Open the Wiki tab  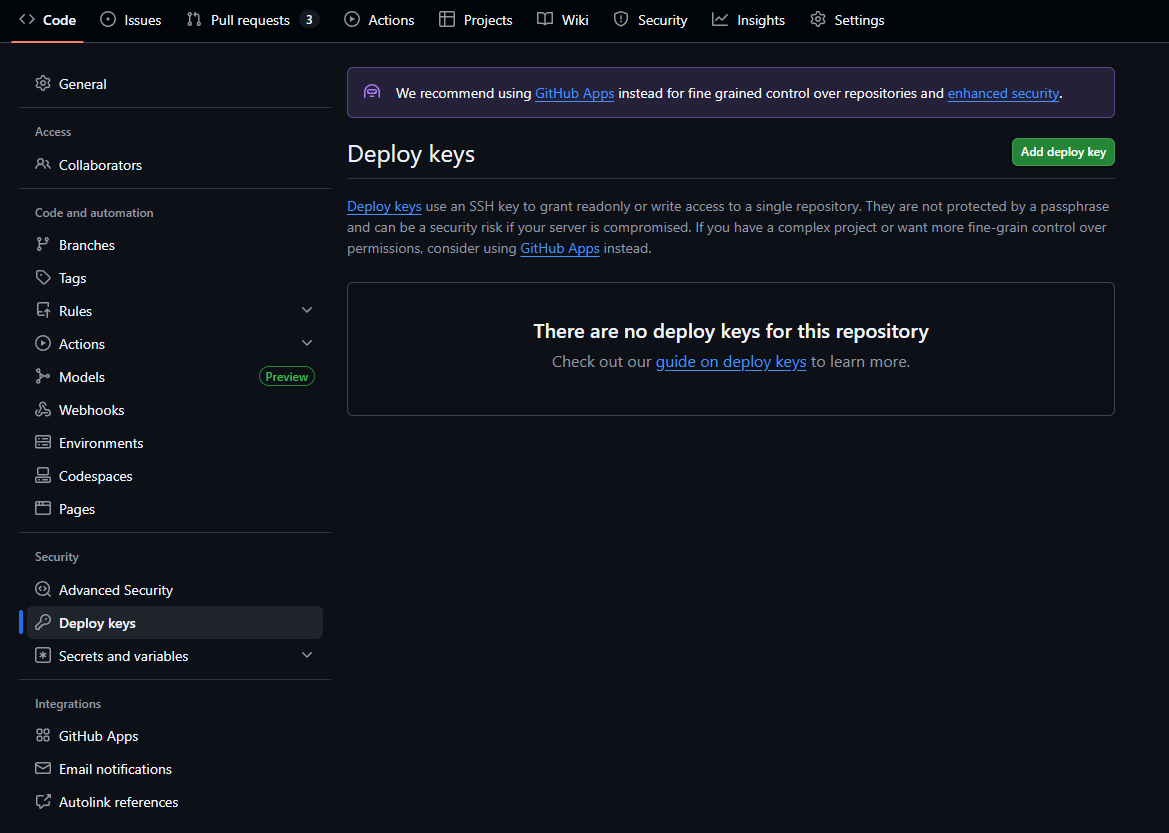[563, 20]
